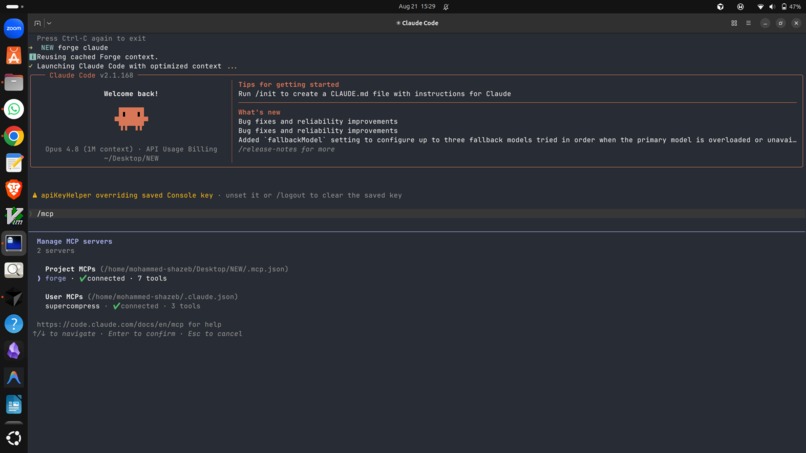
Task: Click the Press Ctrl-C again to exit line
Action: [x=91, y=38]
